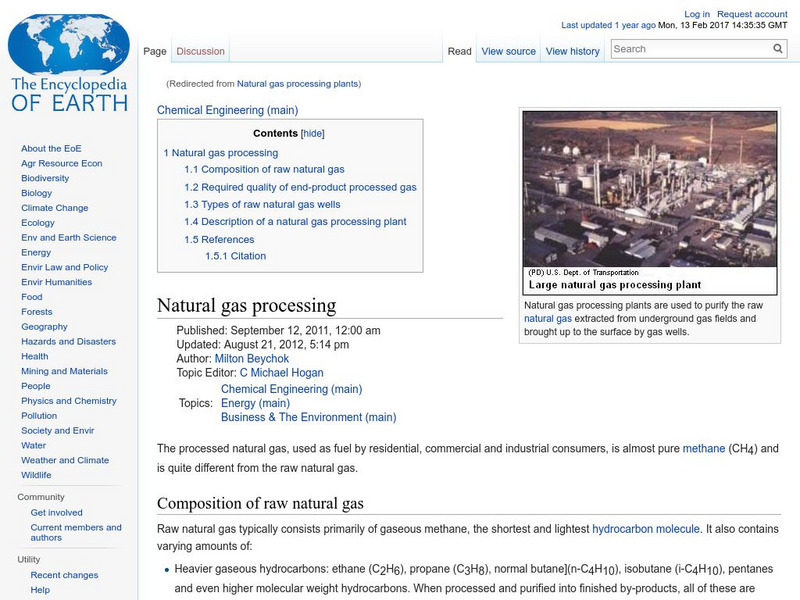Open Biodiversity in sidebar
Viewport: 800px width, 600px height.
point(45,178)
